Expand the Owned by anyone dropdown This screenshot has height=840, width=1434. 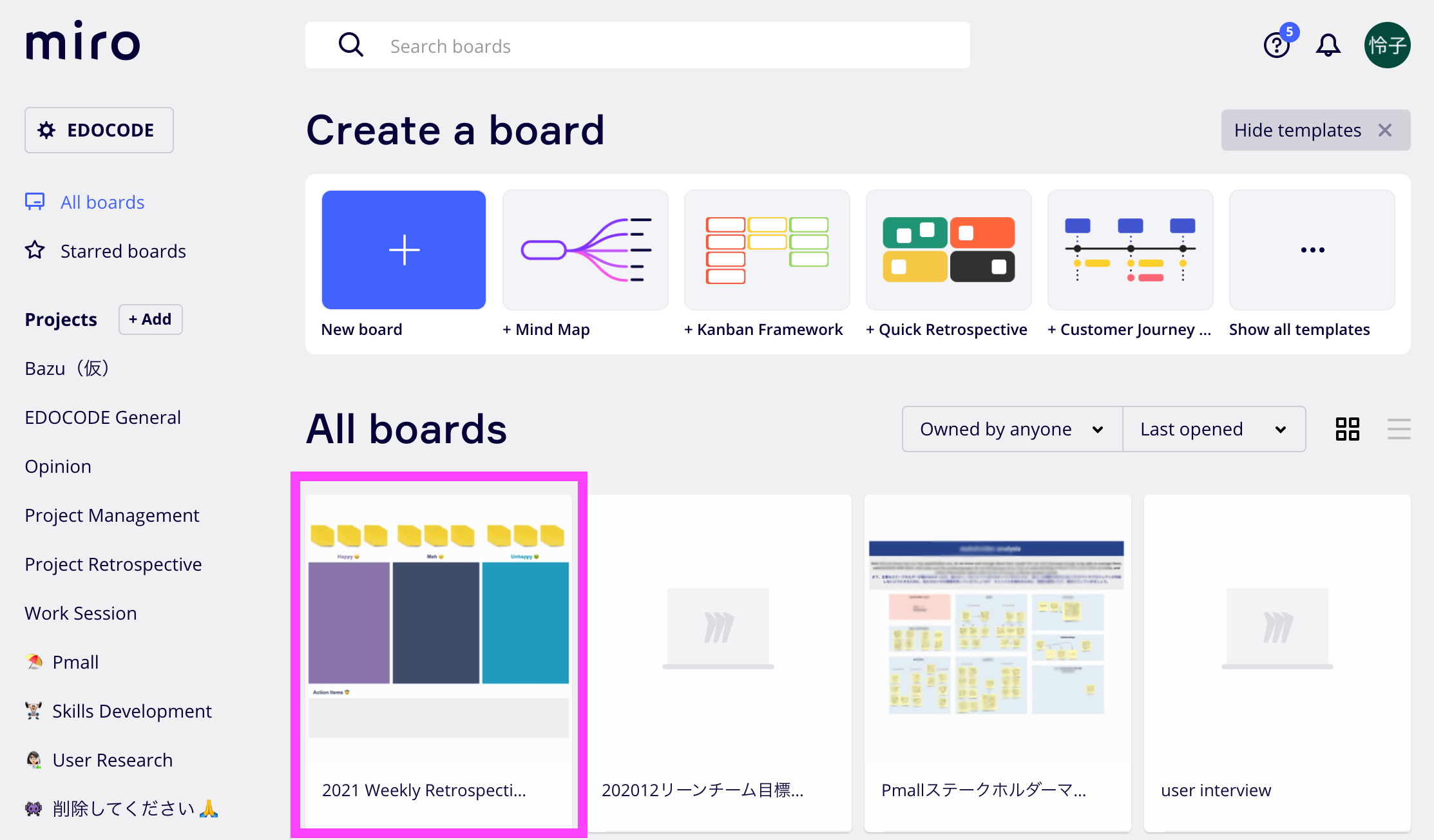coord(1012,429)
